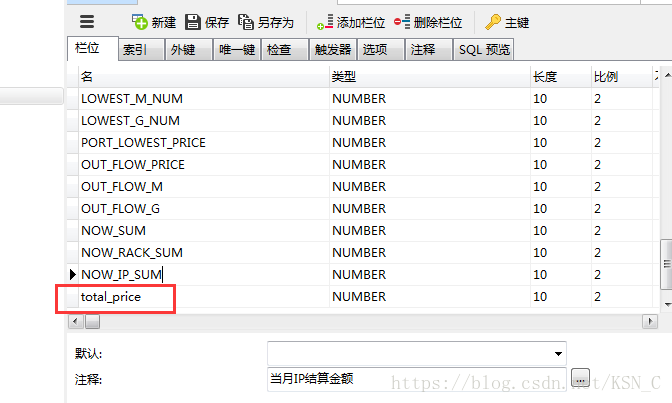Image resolution: width=672 pixels, height=403 pixels.
Task: Click the ellipsis button beside the comment
Action: [x=580, y=379]
